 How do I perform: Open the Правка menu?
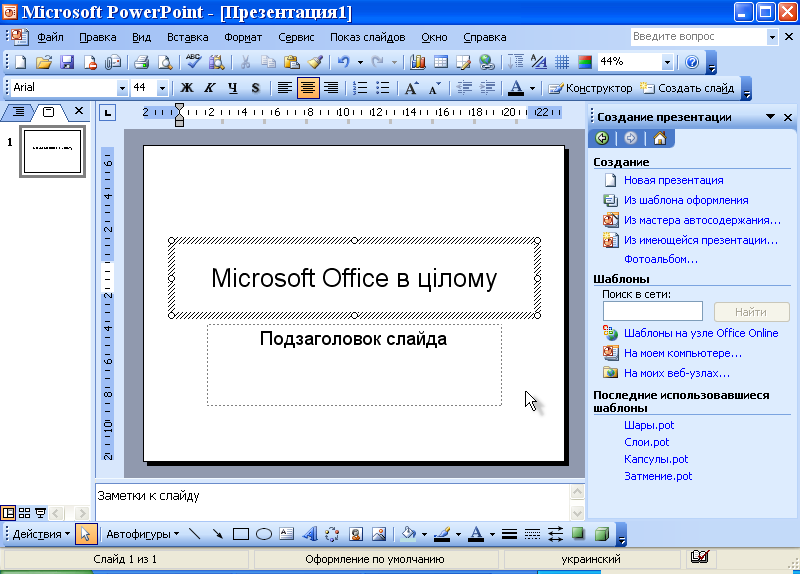[x=97, y=37]
